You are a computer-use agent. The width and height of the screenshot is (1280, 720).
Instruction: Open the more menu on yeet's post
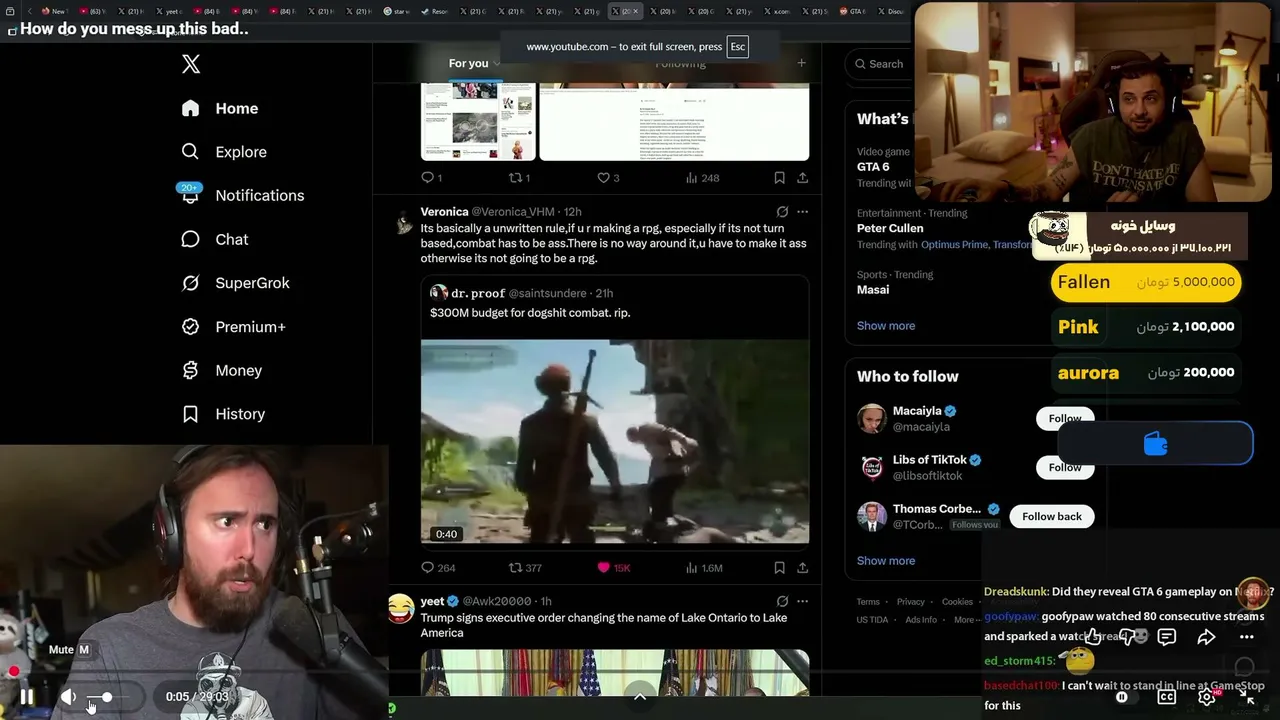802,602
